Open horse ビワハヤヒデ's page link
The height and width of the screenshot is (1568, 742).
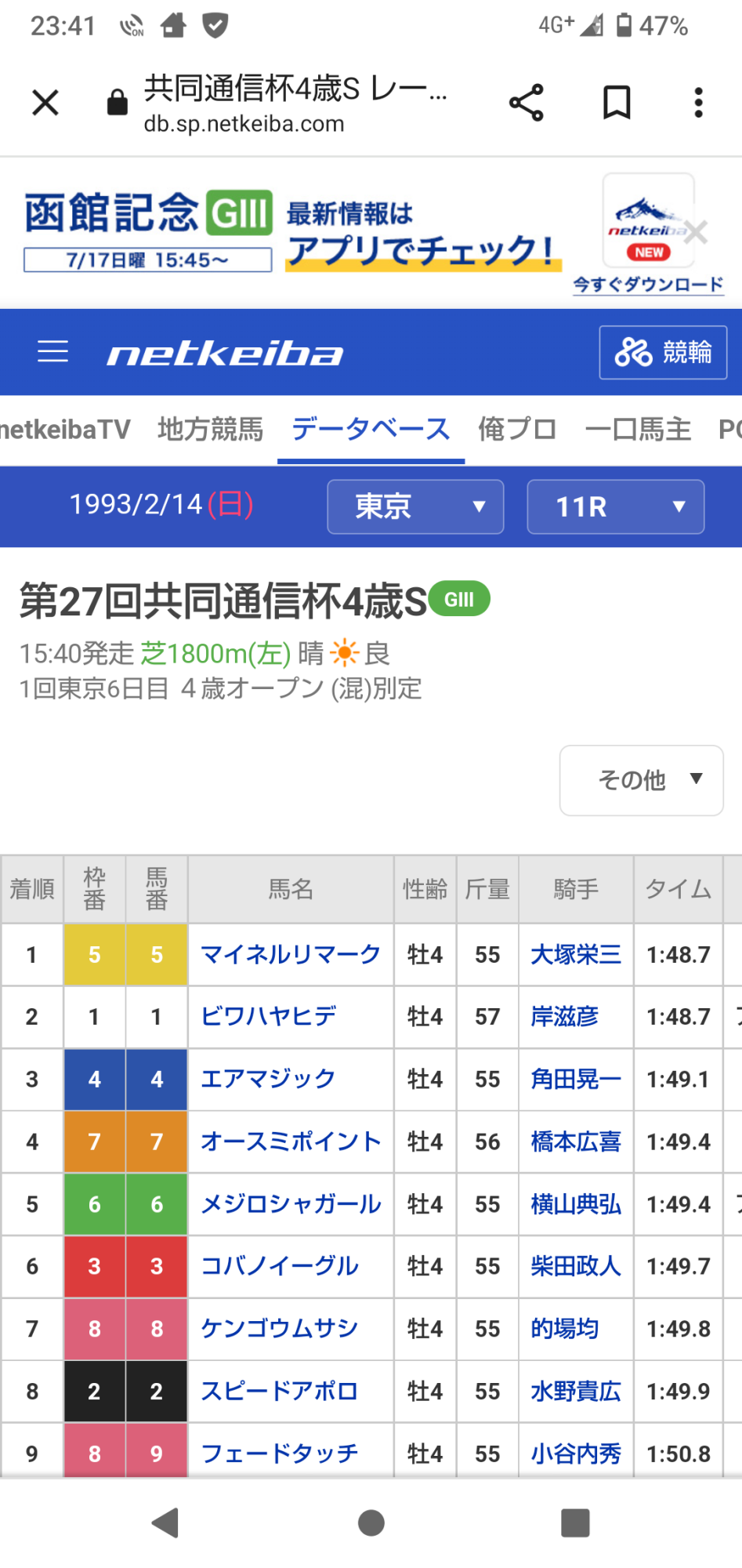coord(269,1017)
